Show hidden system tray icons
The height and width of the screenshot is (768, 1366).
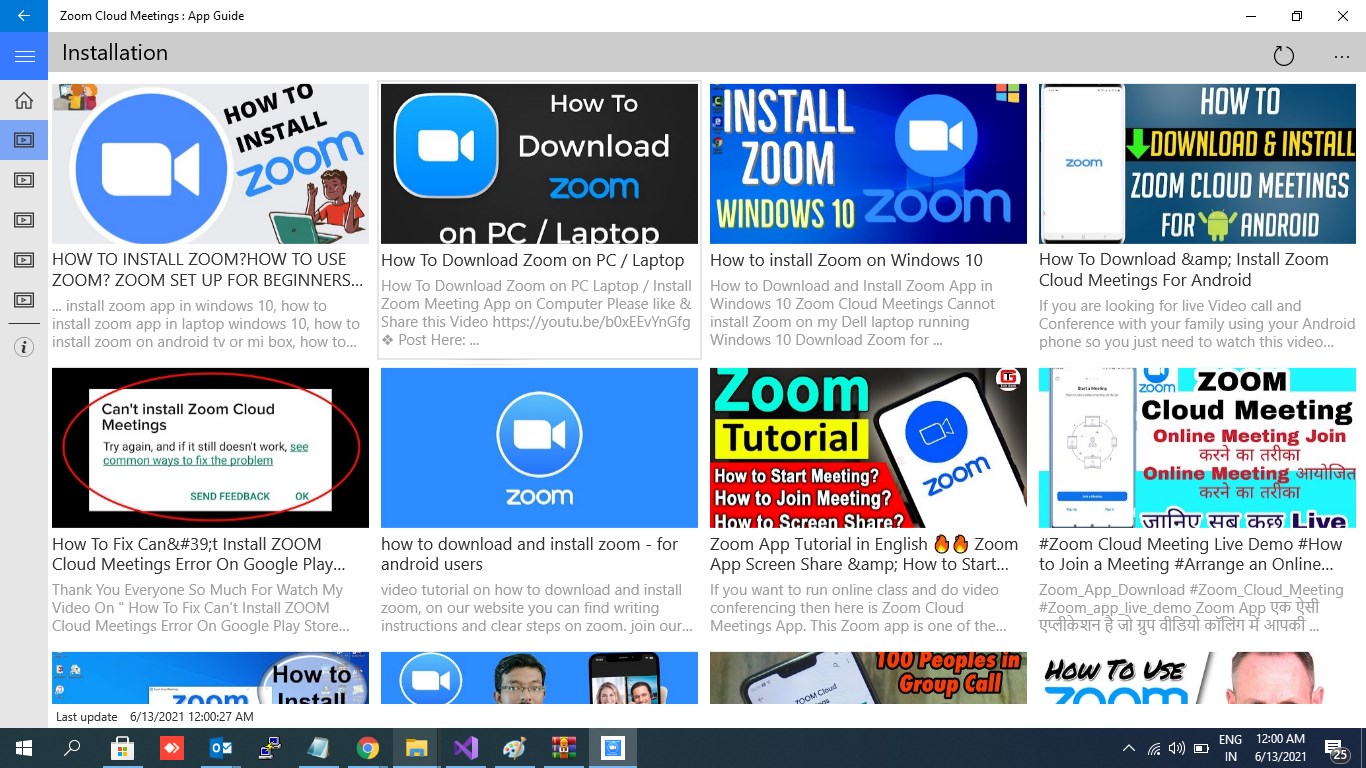tap(1129, 748)
